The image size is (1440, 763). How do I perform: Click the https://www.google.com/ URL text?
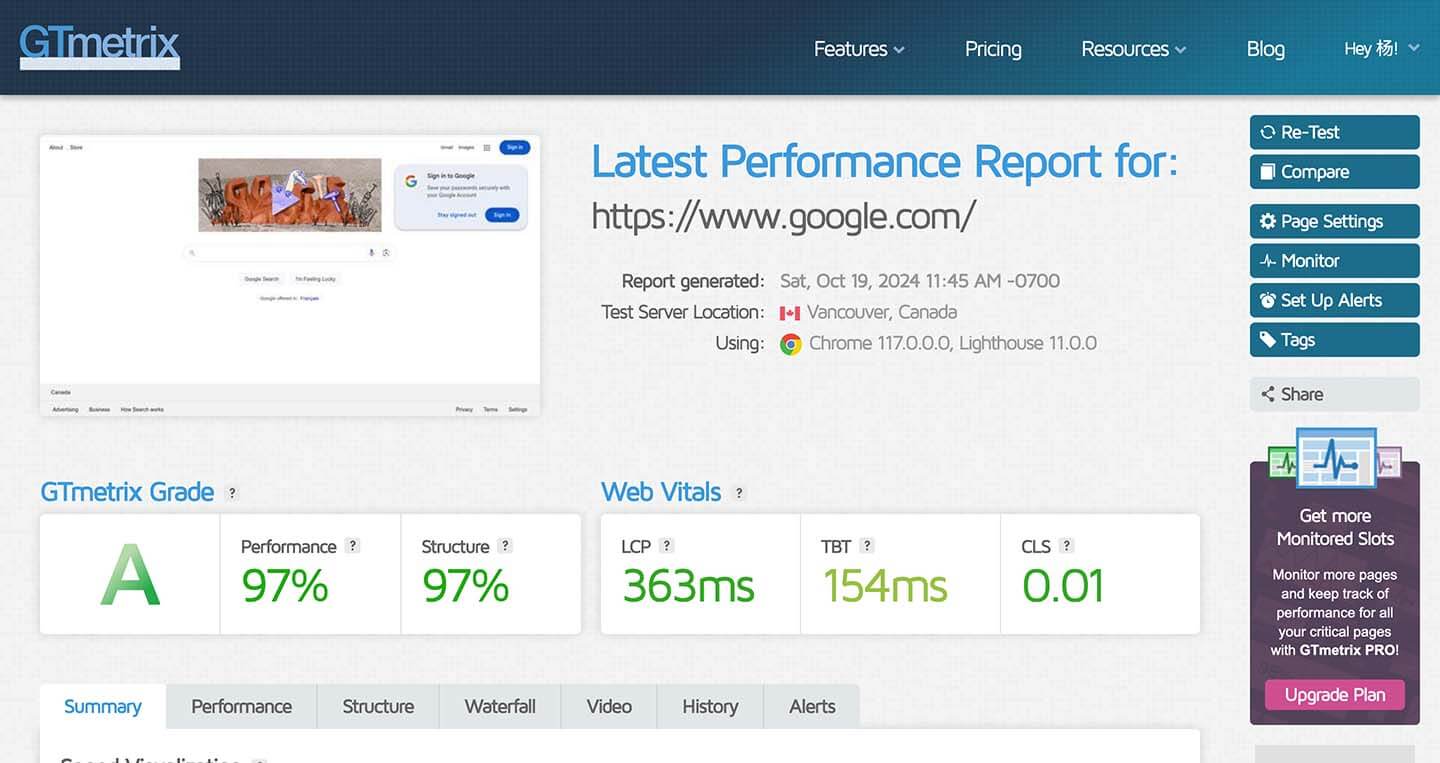tap(783, 216)
